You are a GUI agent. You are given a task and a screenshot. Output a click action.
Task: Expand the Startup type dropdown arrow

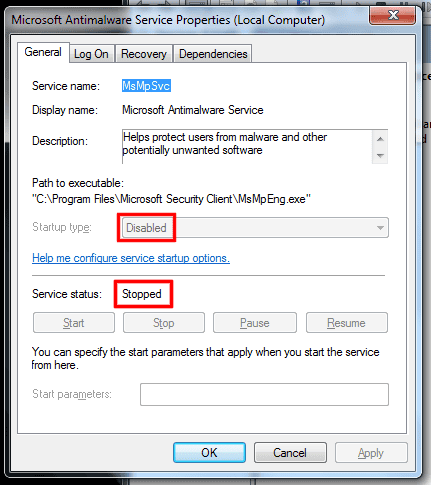(x=380, y=228)
